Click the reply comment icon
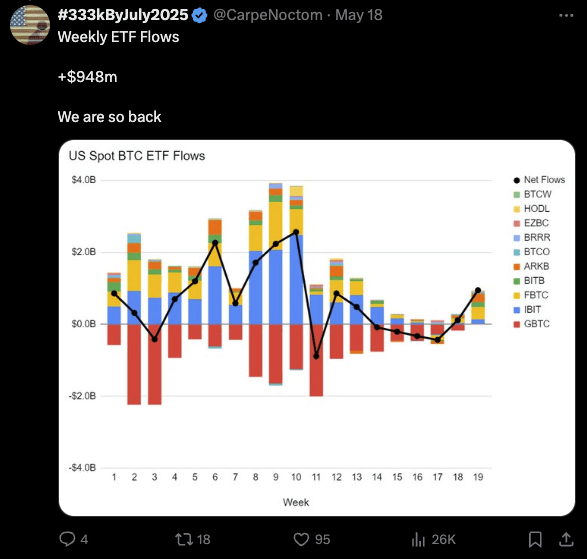 tap(67, 539)
